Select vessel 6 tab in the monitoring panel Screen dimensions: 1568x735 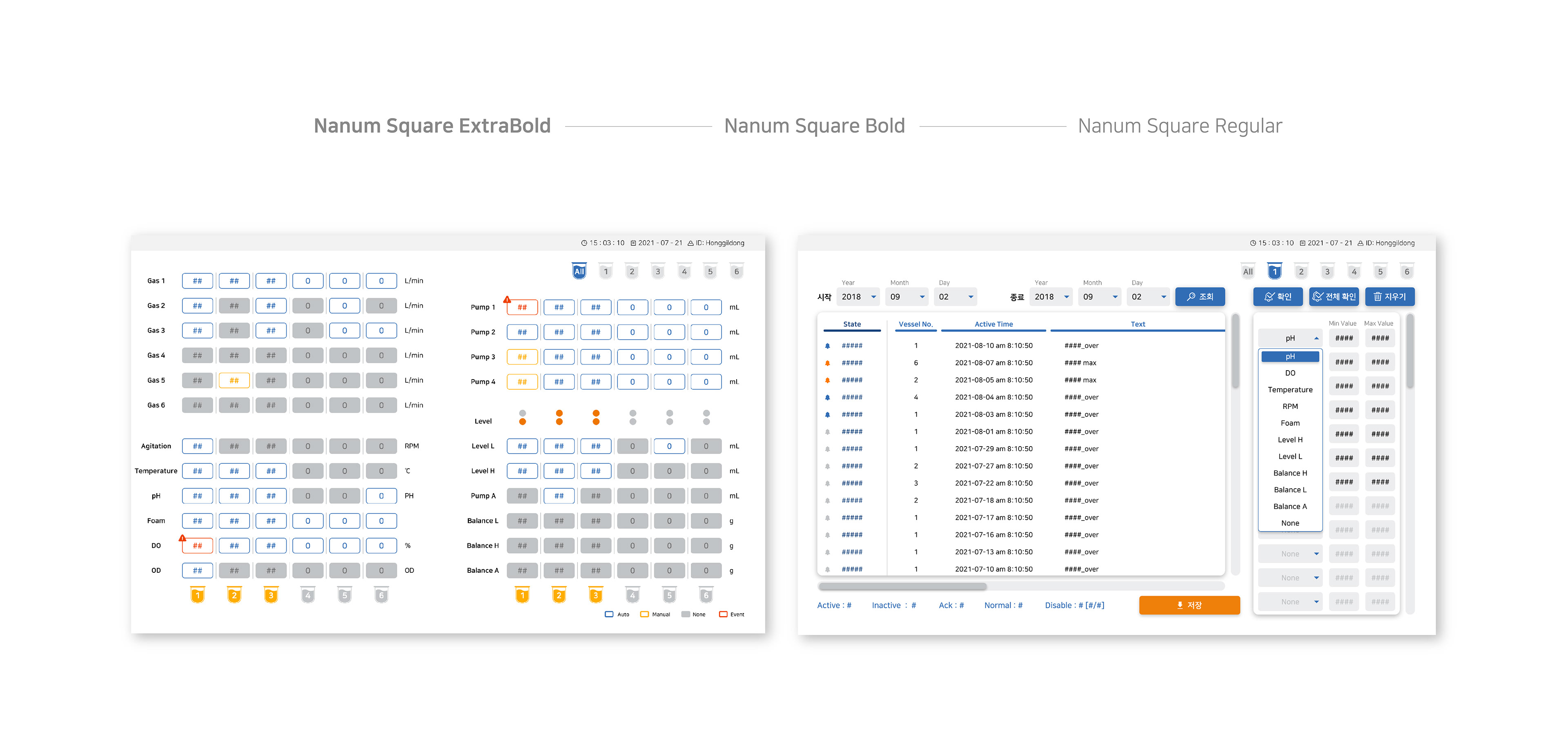(737, 272)
